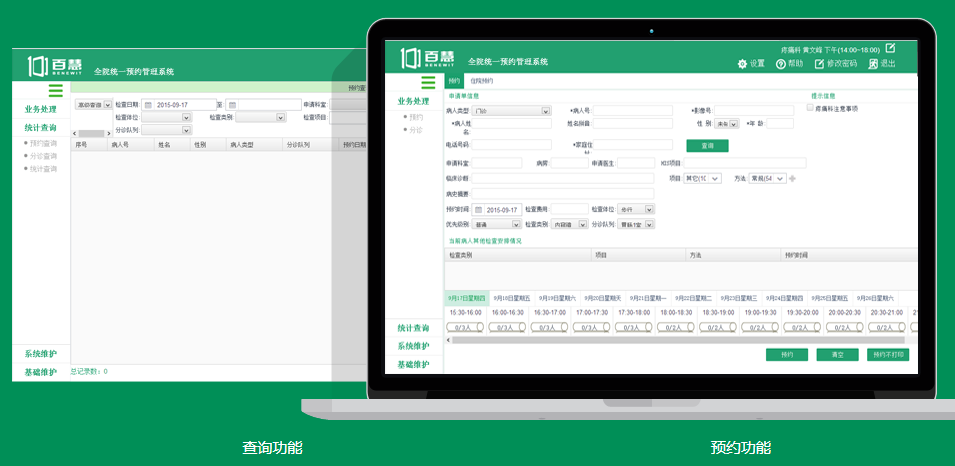This screenshot has height=466, width=955.
Task: Switch to the 住院预约 tab
Action: click(481, 81)
